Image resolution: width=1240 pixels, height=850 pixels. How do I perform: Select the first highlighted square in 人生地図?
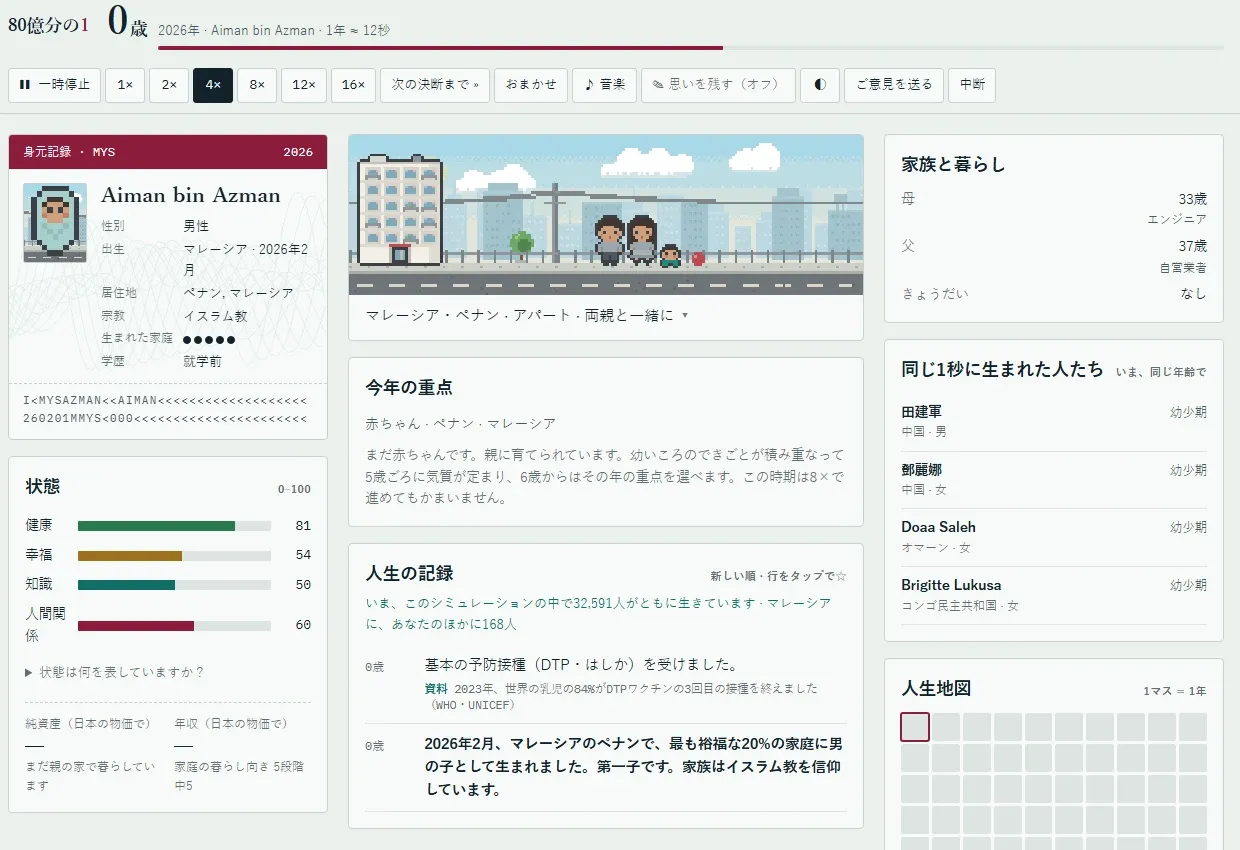pos(915,727)
